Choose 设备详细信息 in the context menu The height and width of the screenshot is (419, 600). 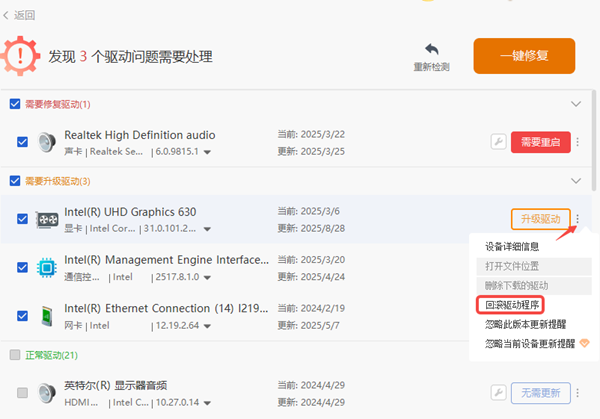click(x=512, y=247)
